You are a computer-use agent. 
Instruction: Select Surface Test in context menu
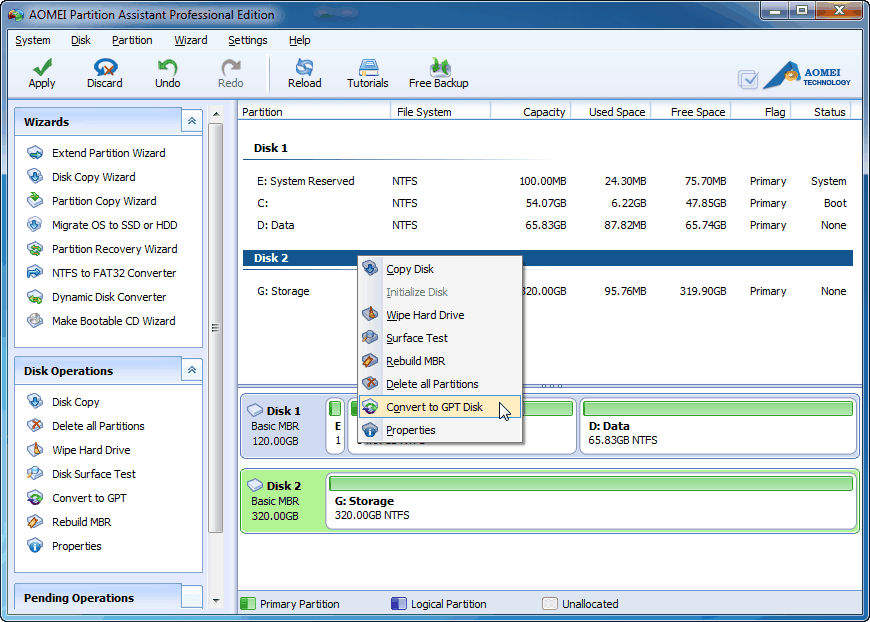[x=440, y=338]
